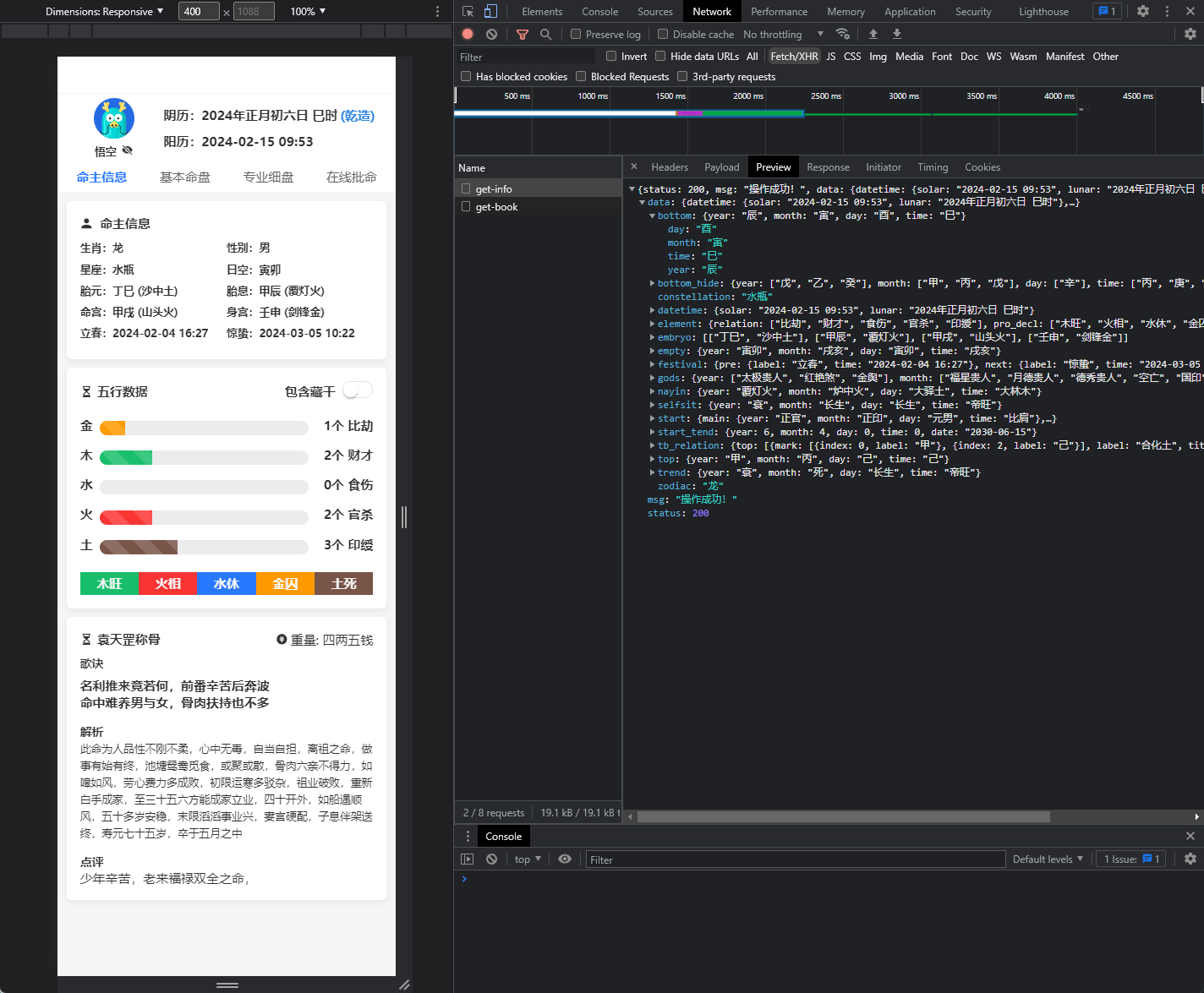
Task: Activate the inspect element picker icon
Action: coord(468,11)
